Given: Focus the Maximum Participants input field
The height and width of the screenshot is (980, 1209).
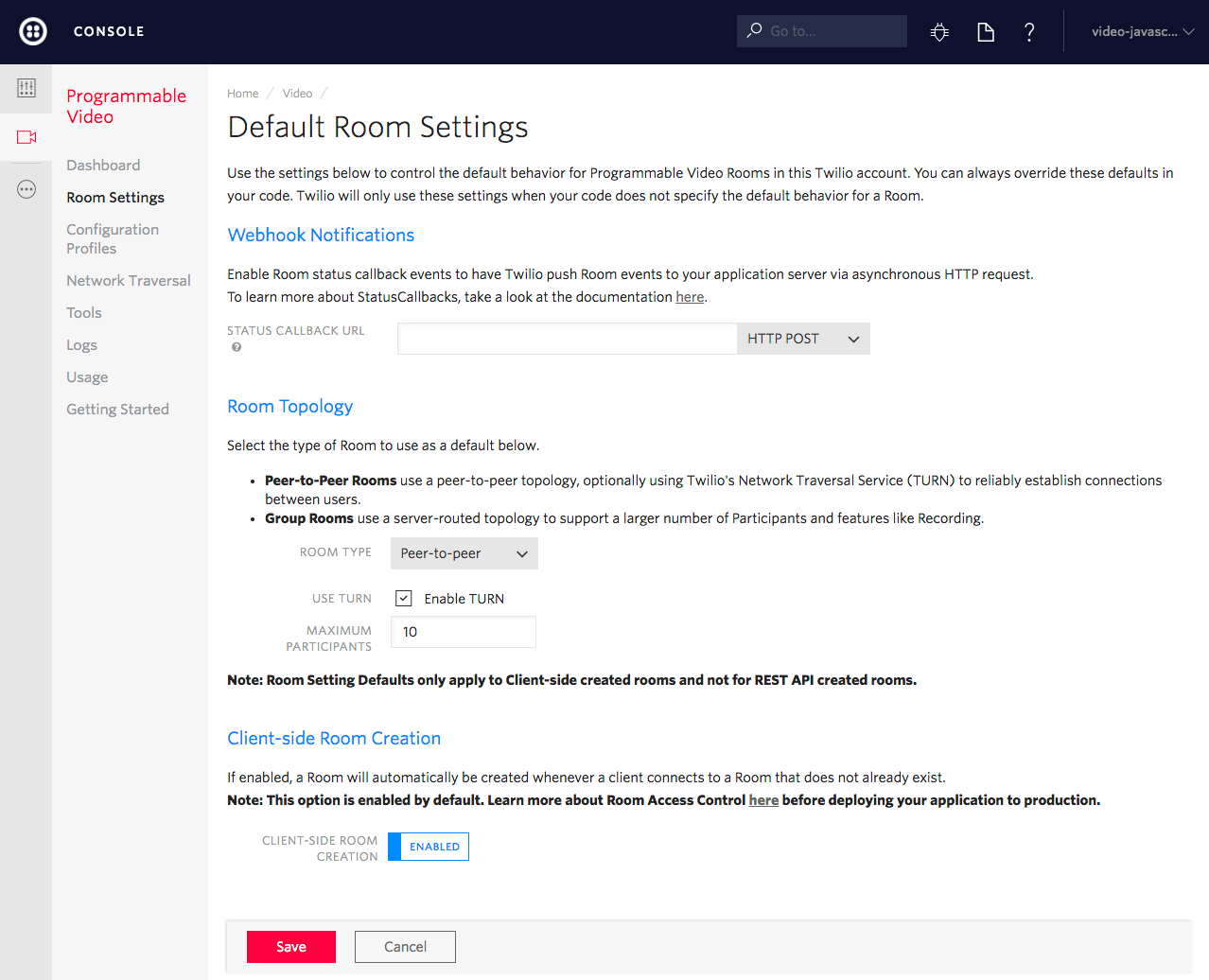Looking at the screenshot, I should coord(464,632).
